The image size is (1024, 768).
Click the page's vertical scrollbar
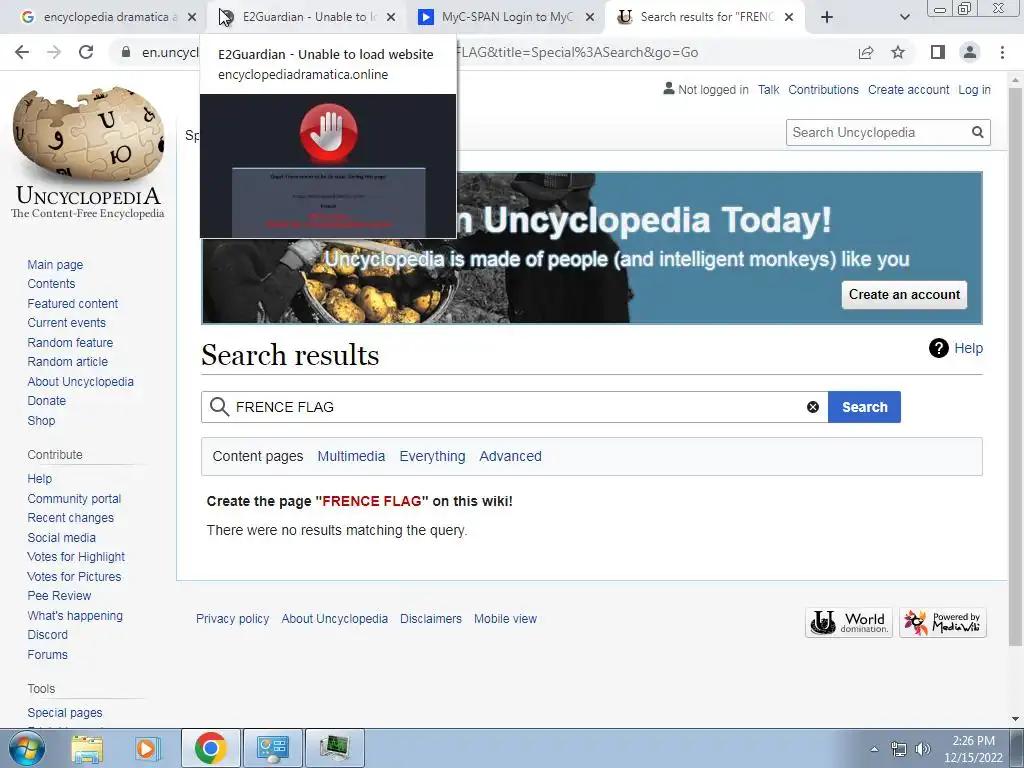coord(1016,366)
